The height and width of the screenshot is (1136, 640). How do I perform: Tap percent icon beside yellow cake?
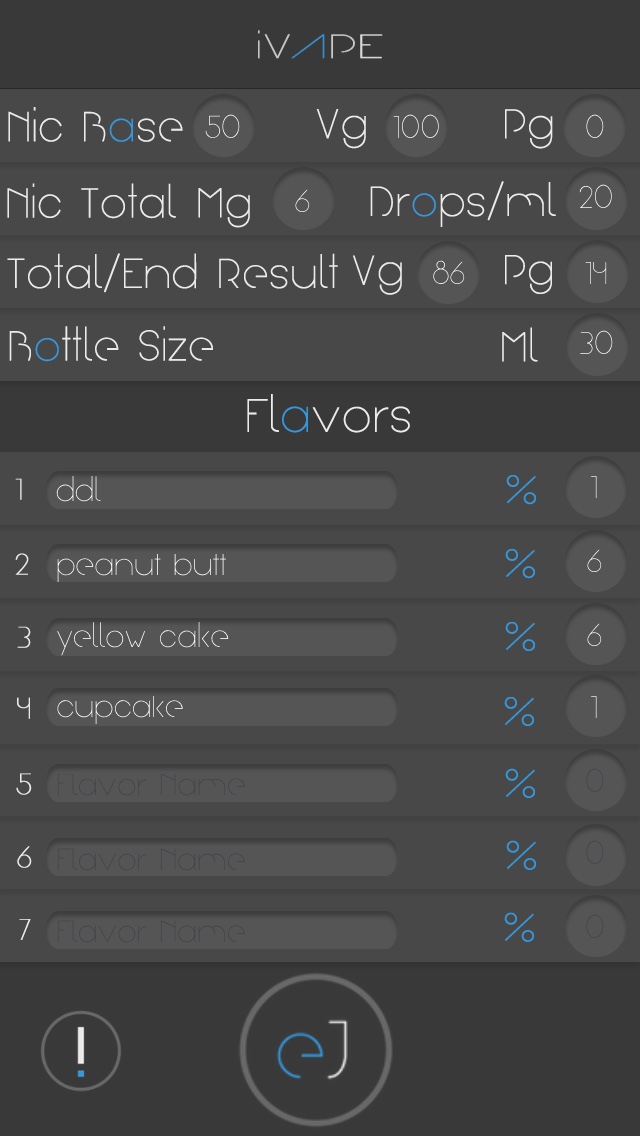[x=520, y=637]
